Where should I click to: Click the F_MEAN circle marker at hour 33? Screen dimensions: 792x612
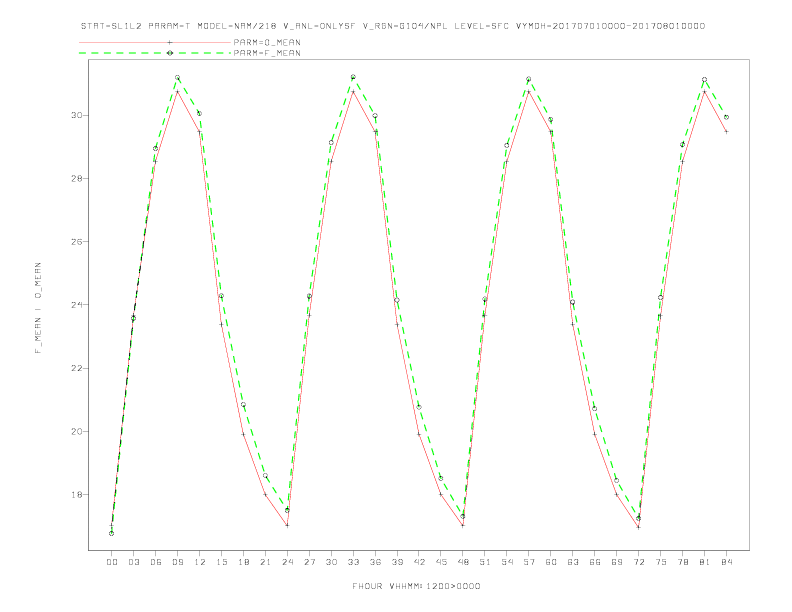[353, 77]
